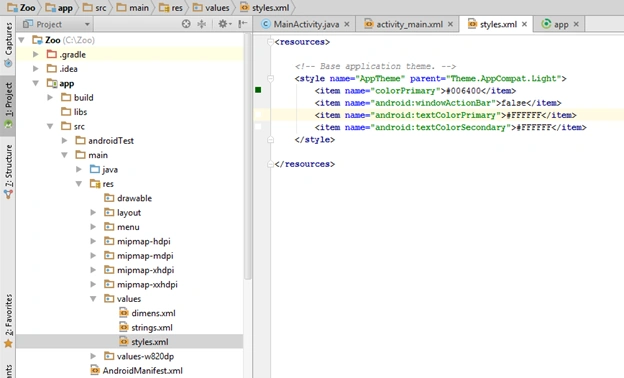
Task: Close the activity_main.xml tab
Action: [x=450, y=24]
